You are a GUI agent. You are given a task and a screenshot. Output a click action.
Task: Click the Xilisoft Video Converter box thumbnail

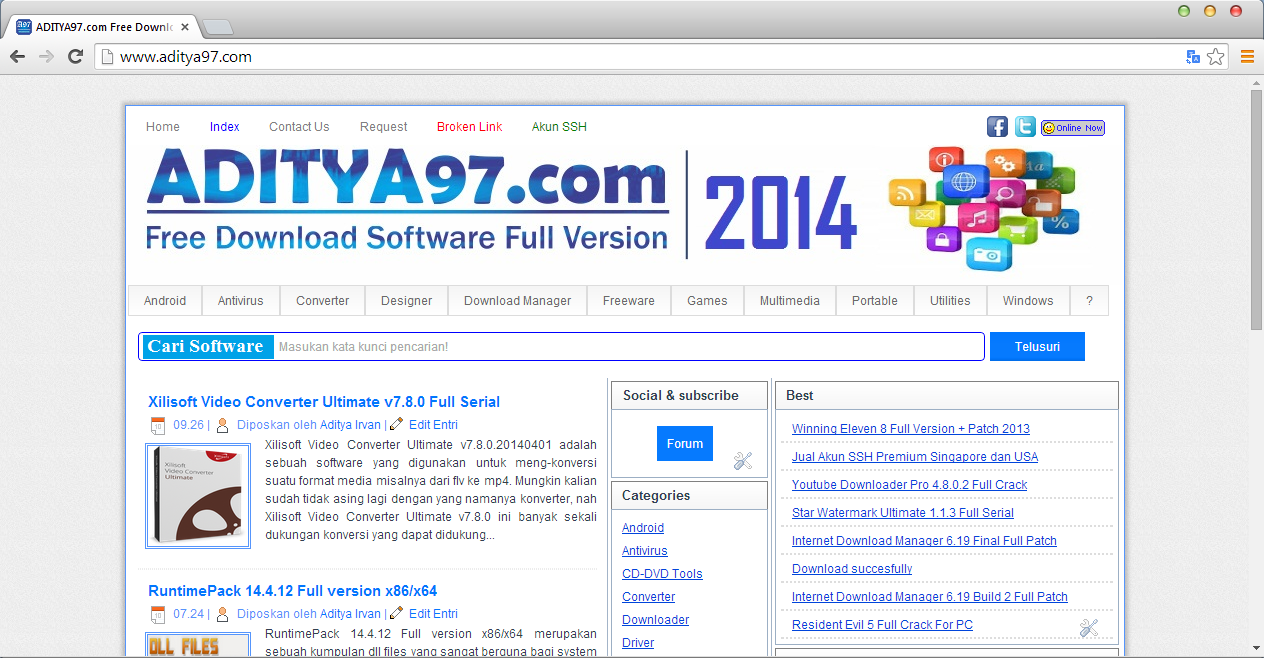[x=197, y=497]
